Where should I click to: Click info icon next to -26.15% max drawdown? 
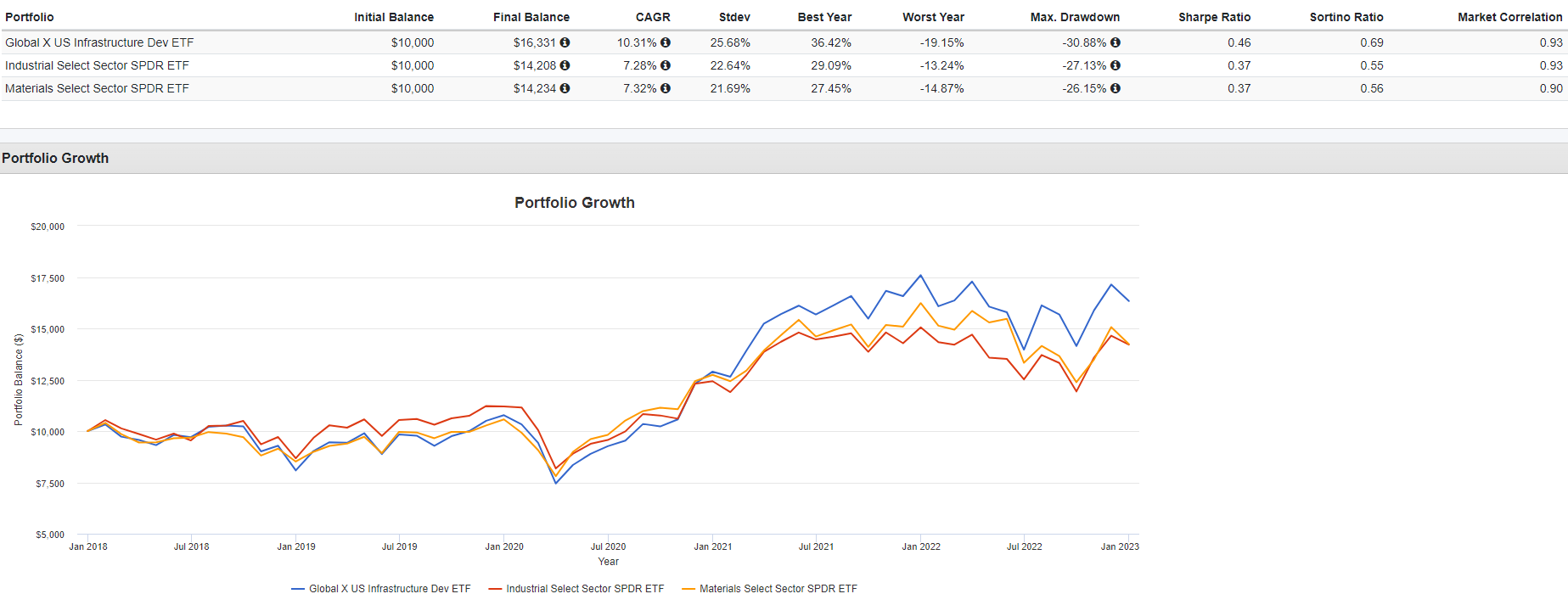click(x=1115, y=88)
